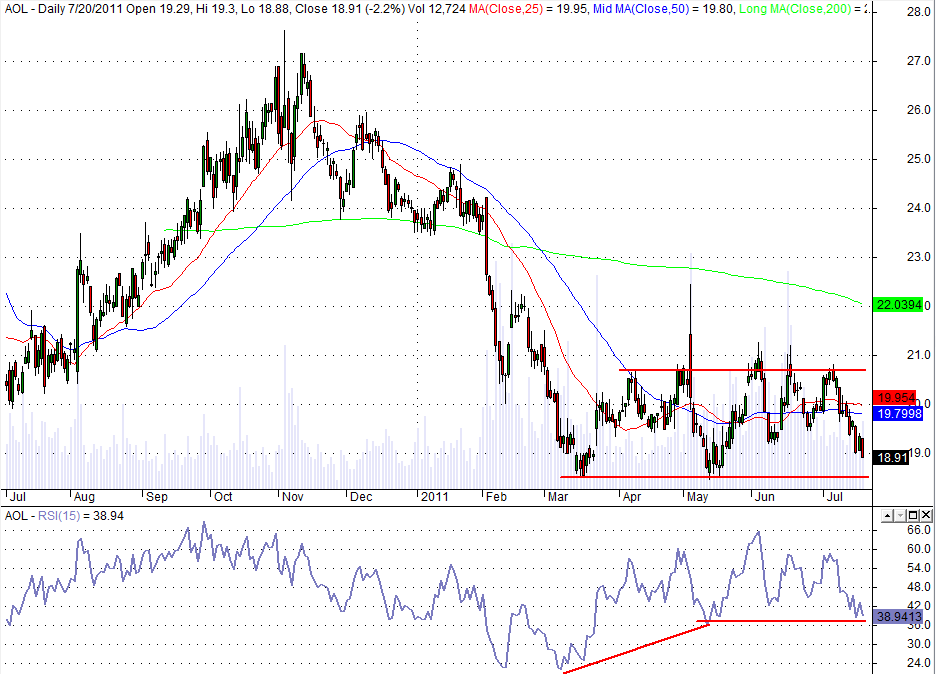This screenshot has height=674, width=936.
Task: Click the "Oct" date axis label
Action: (x=223, y=497)
